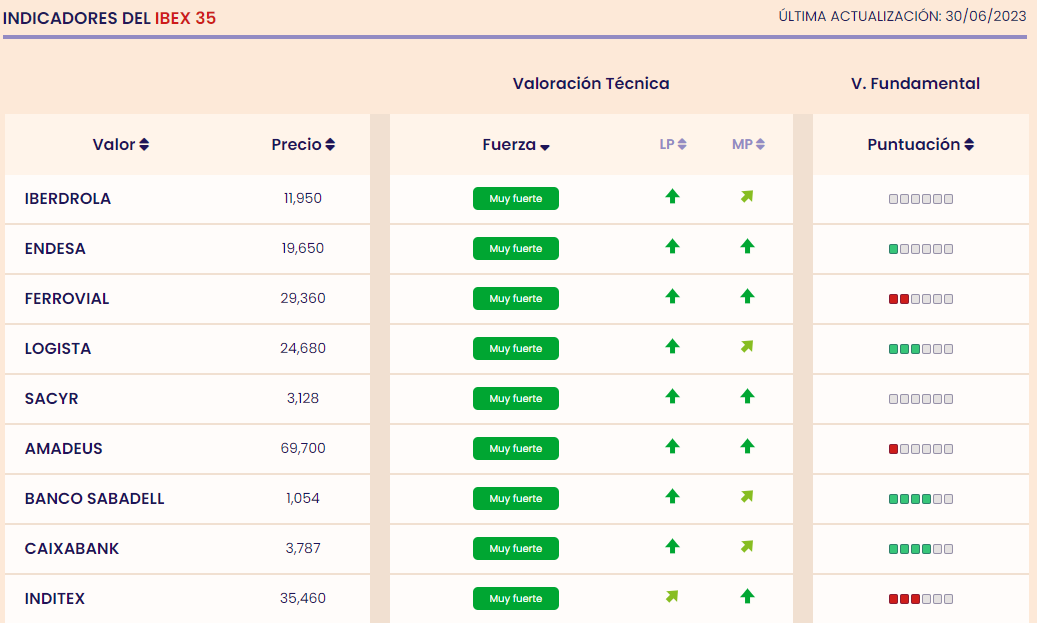The image size is (1037, 623).
Task: Click CaixaBank's medium-term diagonal arrow
Action: click(x=747, y=547)
